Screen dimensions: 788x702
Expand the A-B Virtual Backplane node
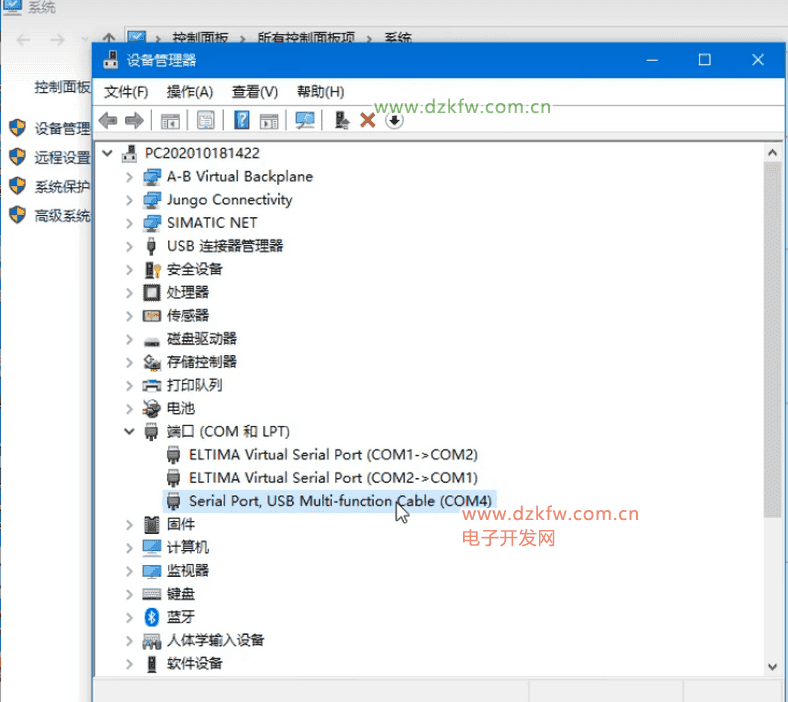pyautogui.click(x=129, y=177)
